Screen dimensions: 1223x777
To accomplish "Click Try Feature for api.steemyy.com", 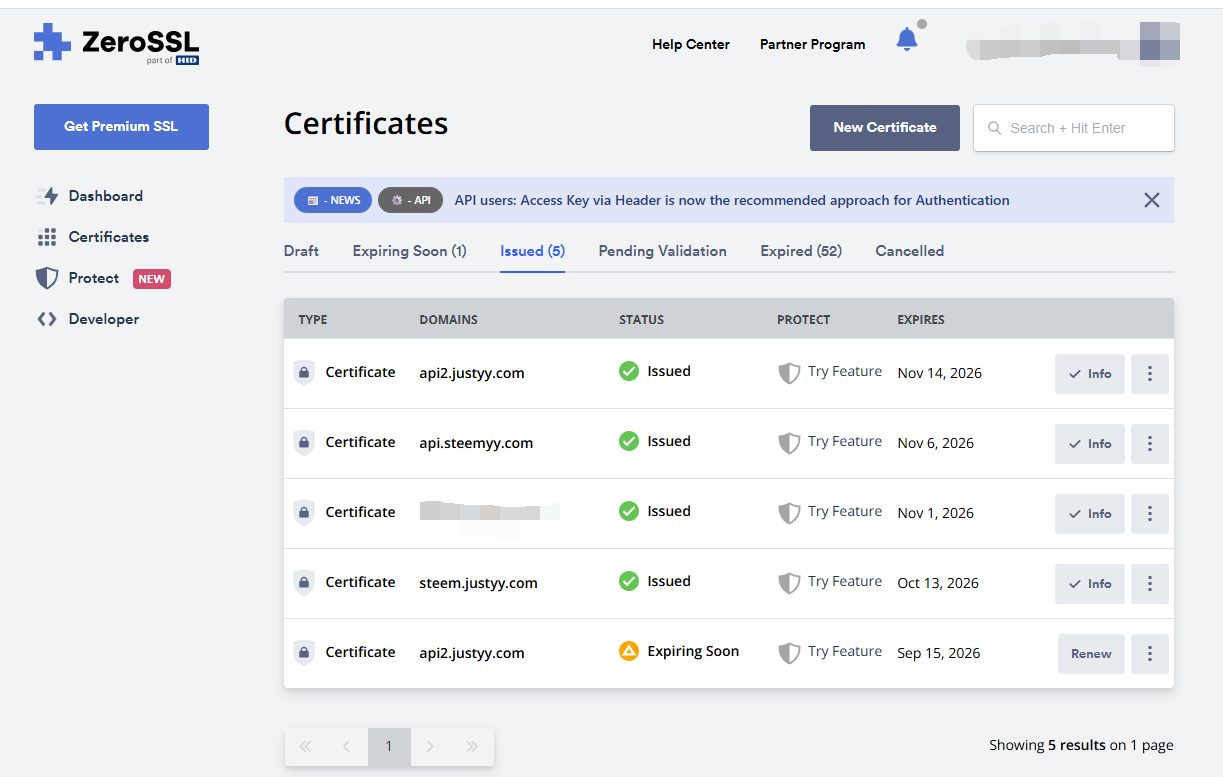I will 845,441.
